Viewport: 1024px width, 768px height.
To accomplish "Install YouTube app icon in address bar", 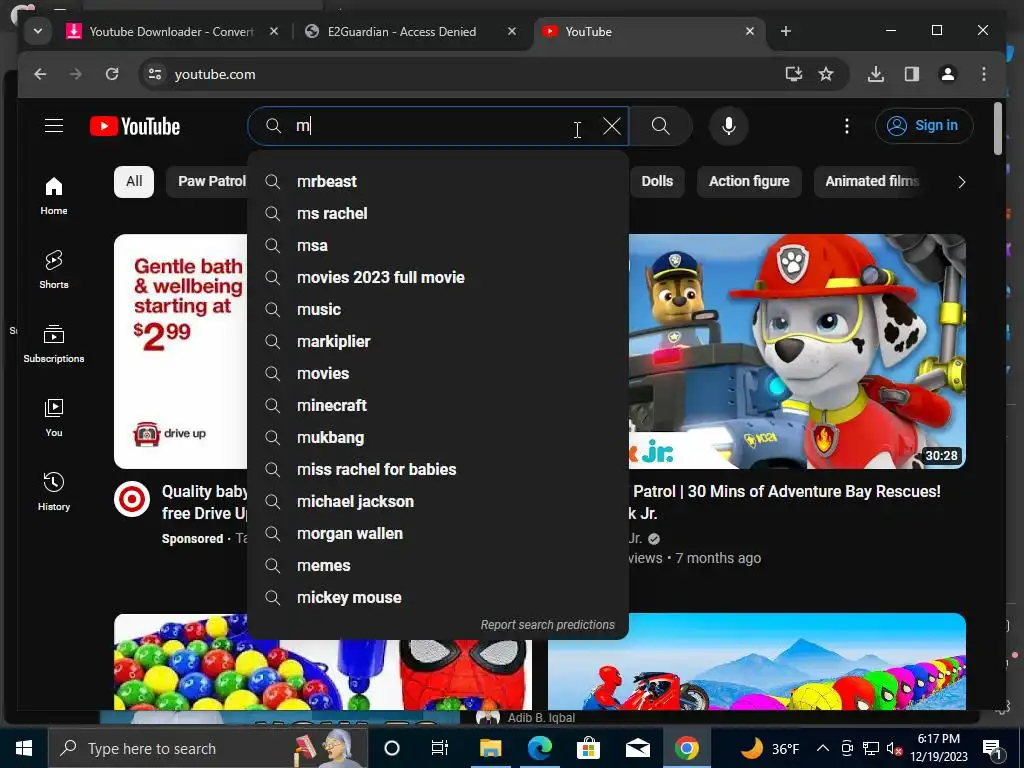I will (793, 74).
